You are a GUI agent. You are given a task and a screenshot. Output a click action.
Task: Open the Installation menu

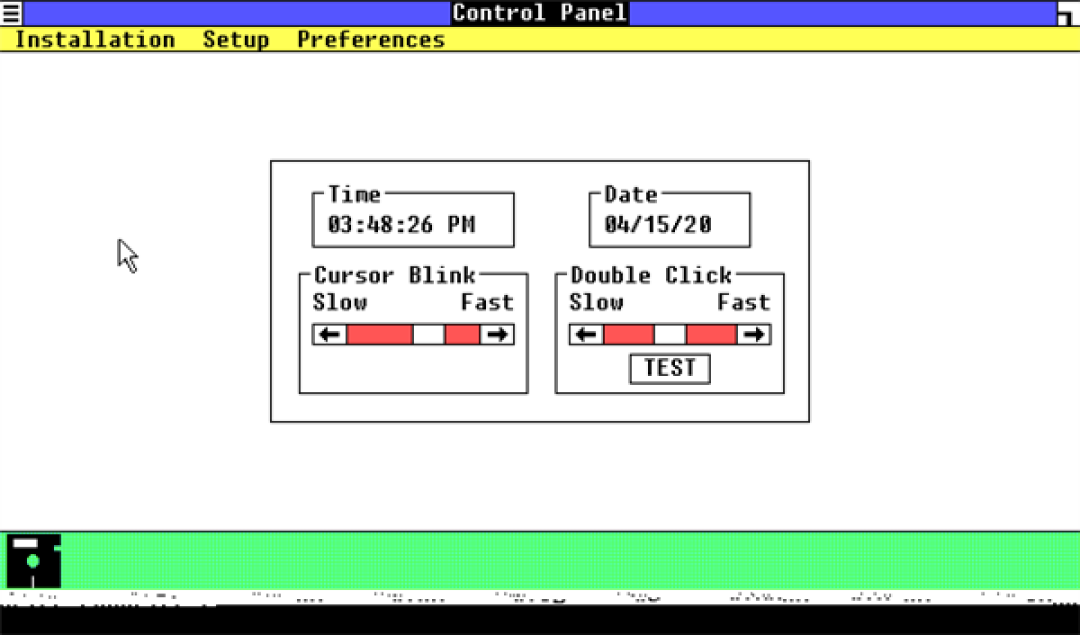tap(95, 40)
